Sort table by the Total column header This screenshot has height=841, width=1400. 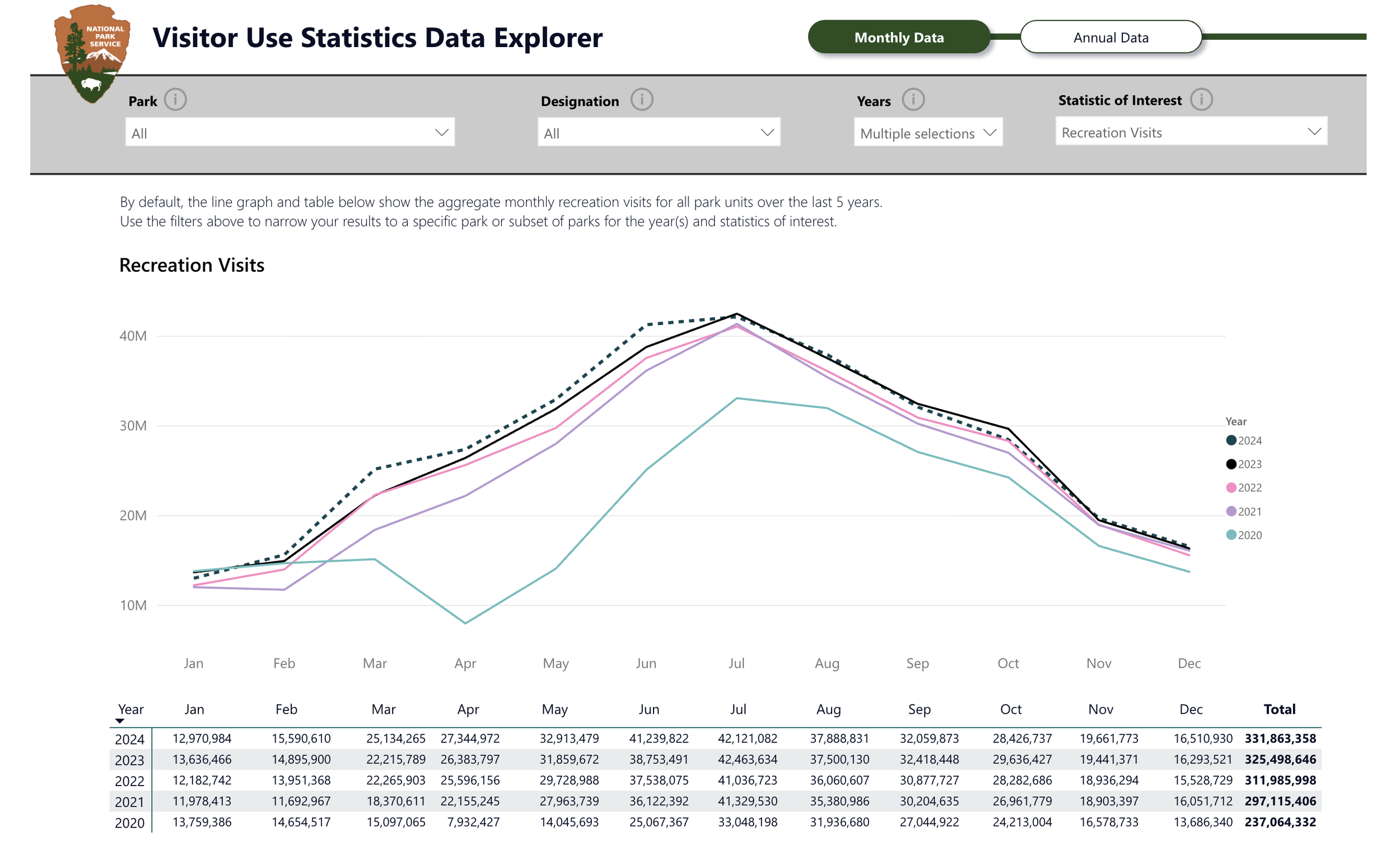point(1280,709)
